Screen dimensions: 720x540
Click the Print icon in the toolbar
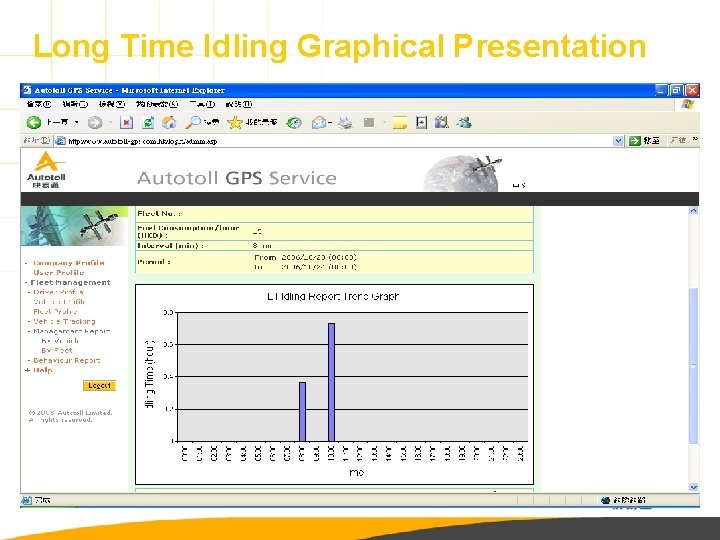345,122
